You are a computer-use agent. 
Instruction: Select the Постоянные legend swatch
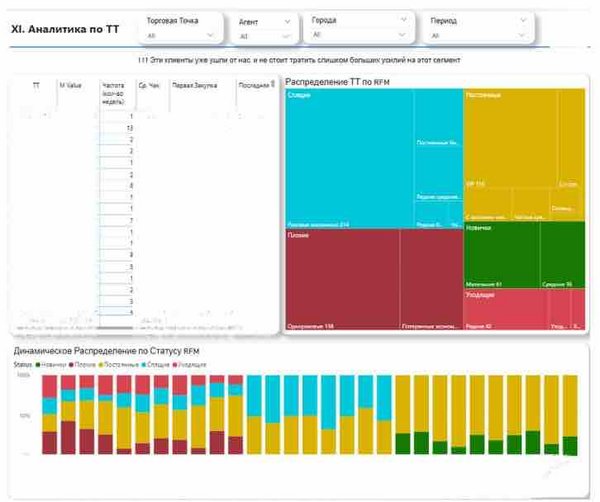point(101,365)
